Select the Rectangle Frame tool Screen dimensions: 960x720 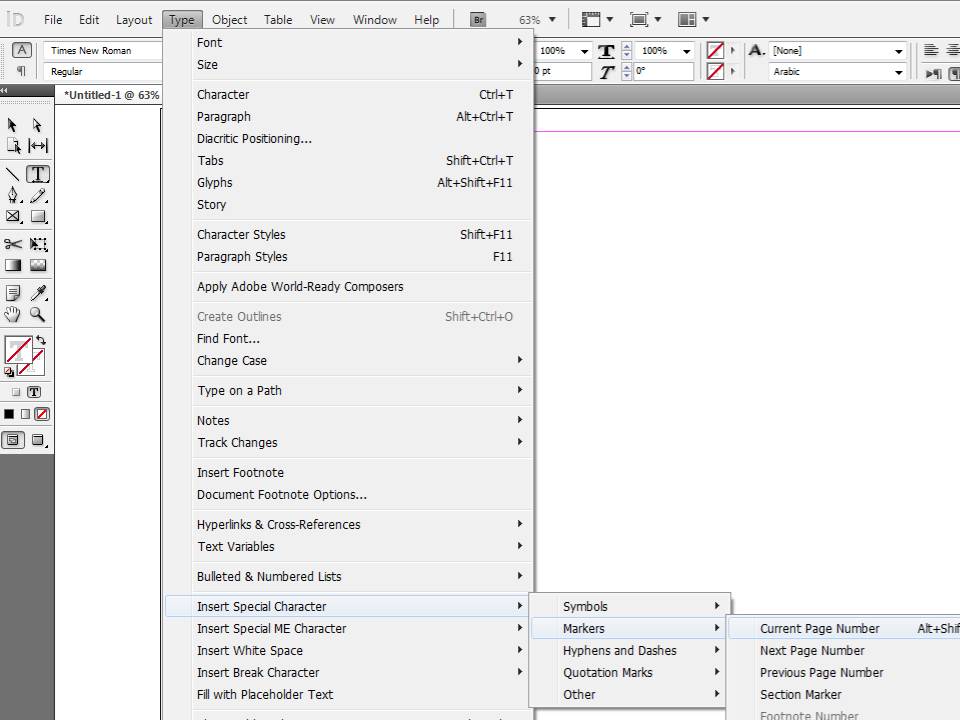point(13,216)
